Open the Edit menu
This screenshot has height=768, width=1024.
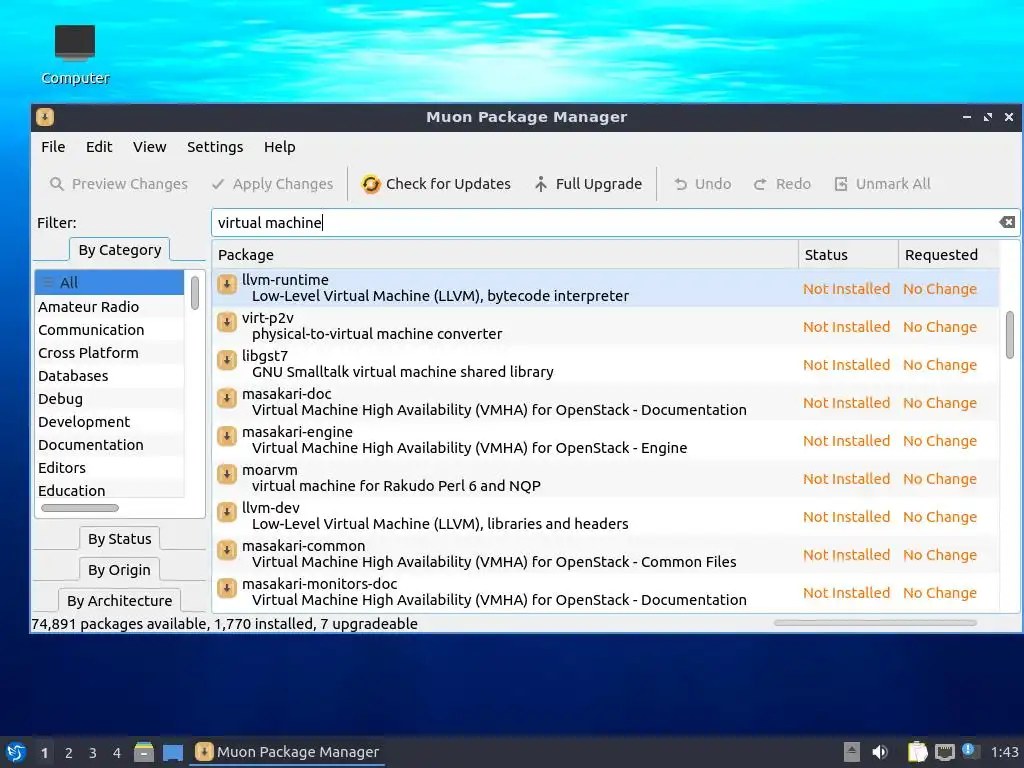pyautogui.click(x=99, y=147)
